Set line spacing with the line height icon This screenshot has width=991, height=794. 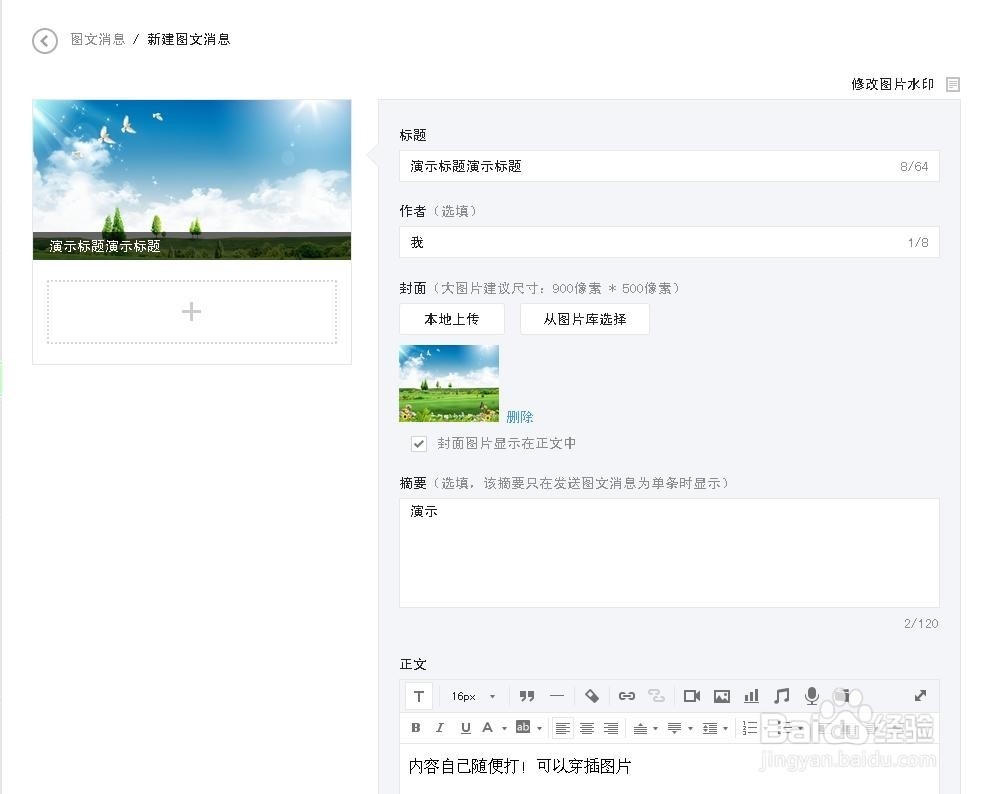[x=710, y=728]
